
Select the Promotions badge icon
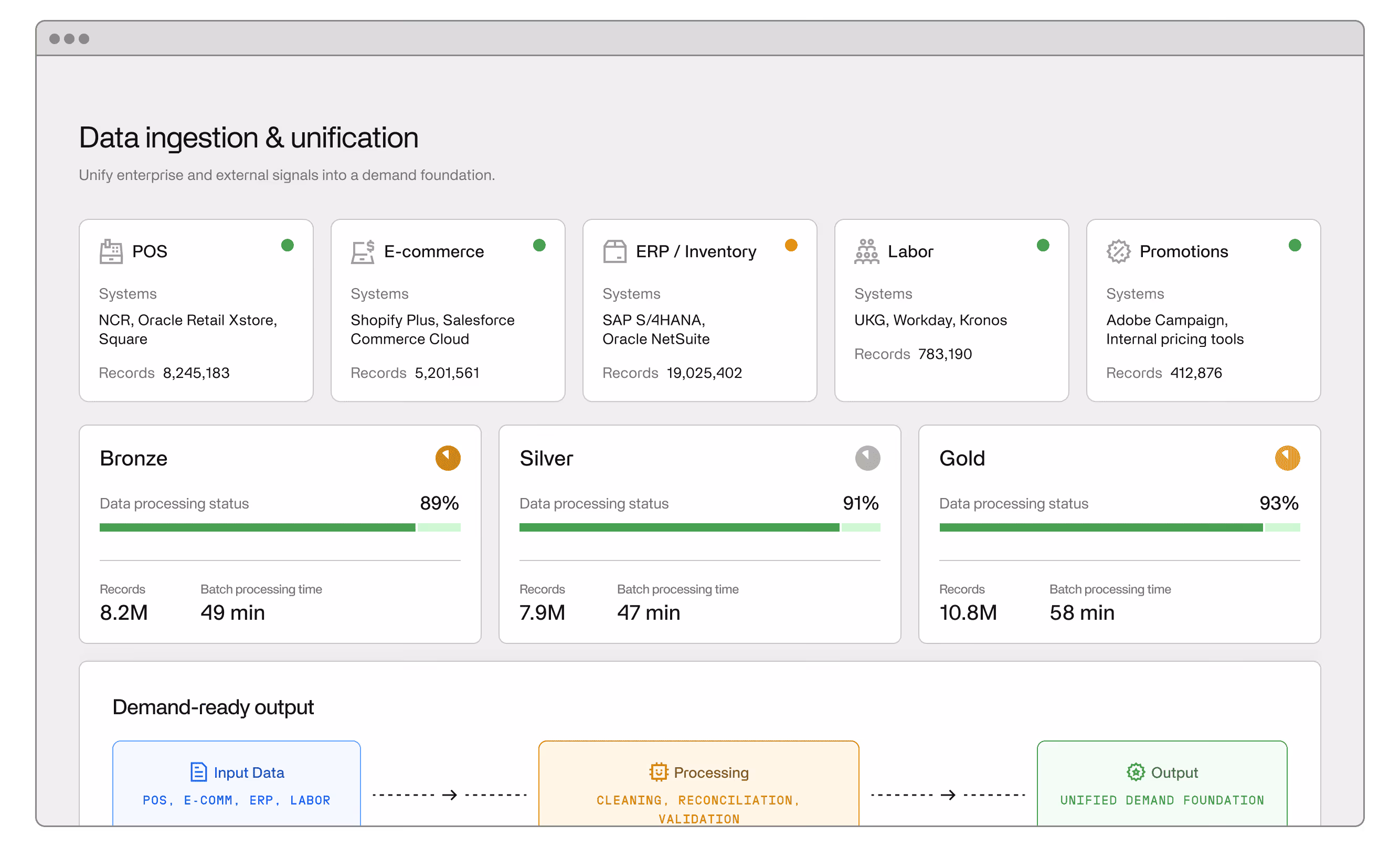click(1118, 251)
